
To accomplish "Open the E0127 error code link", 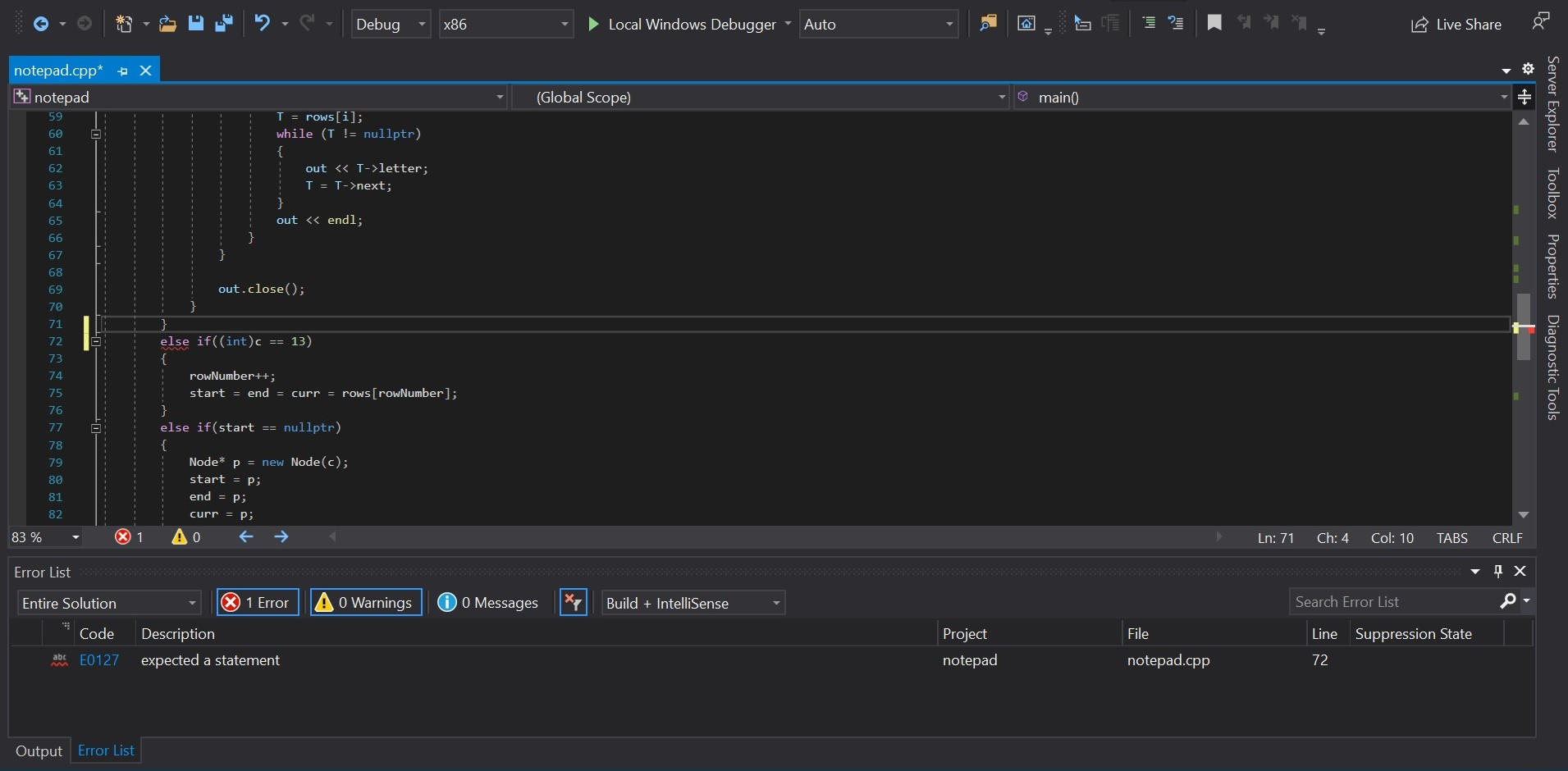I will click(99, 660).
